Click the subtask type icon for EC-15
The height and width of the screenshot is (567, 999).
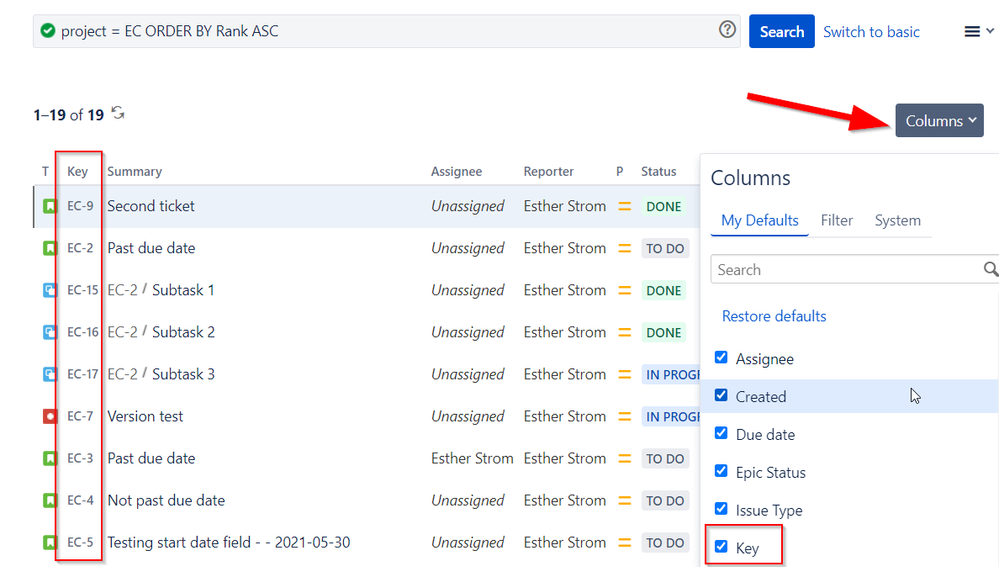coord(50,291)
